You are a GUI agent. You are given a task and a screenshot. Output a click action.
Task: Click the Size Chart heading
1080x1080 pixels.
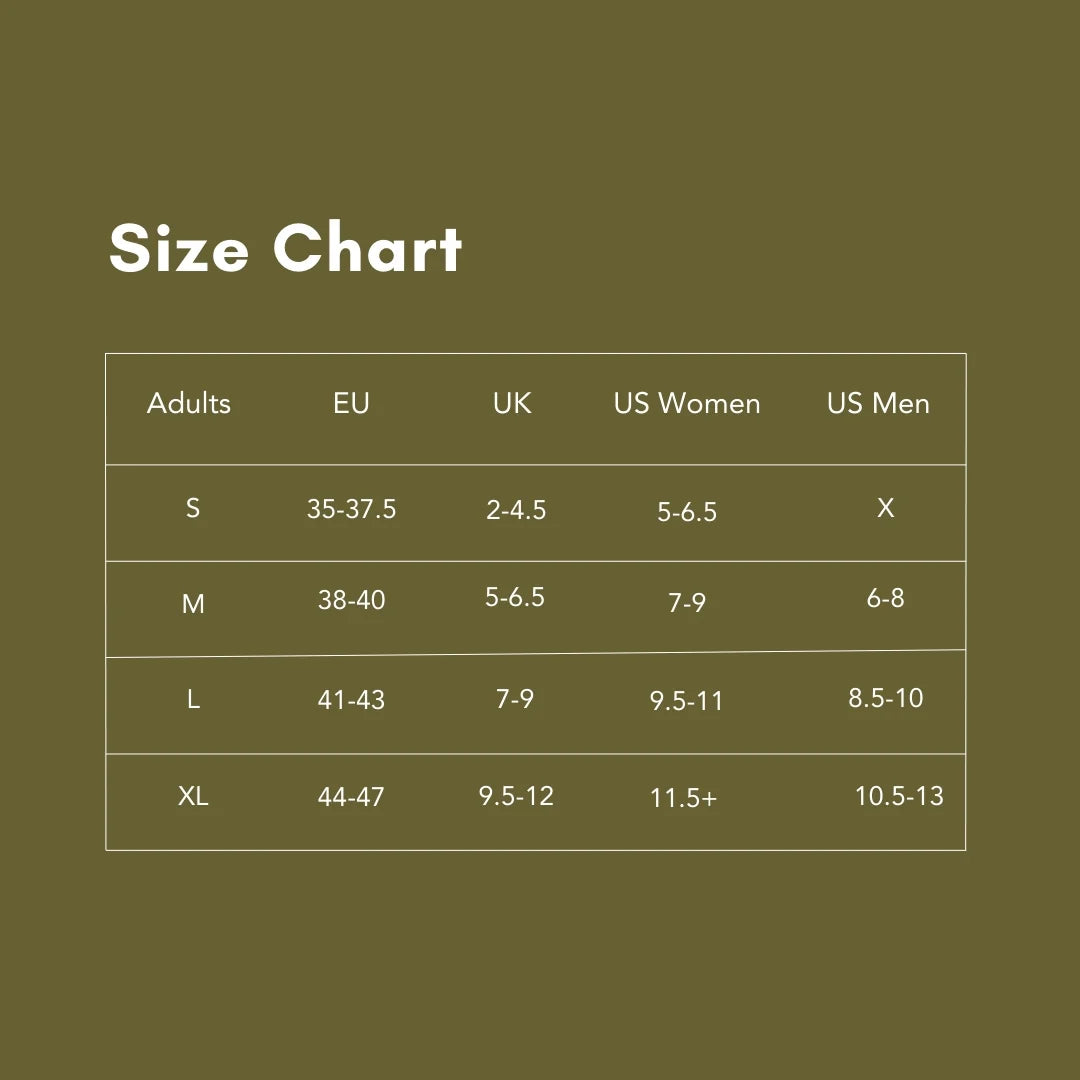click(285, 247)
